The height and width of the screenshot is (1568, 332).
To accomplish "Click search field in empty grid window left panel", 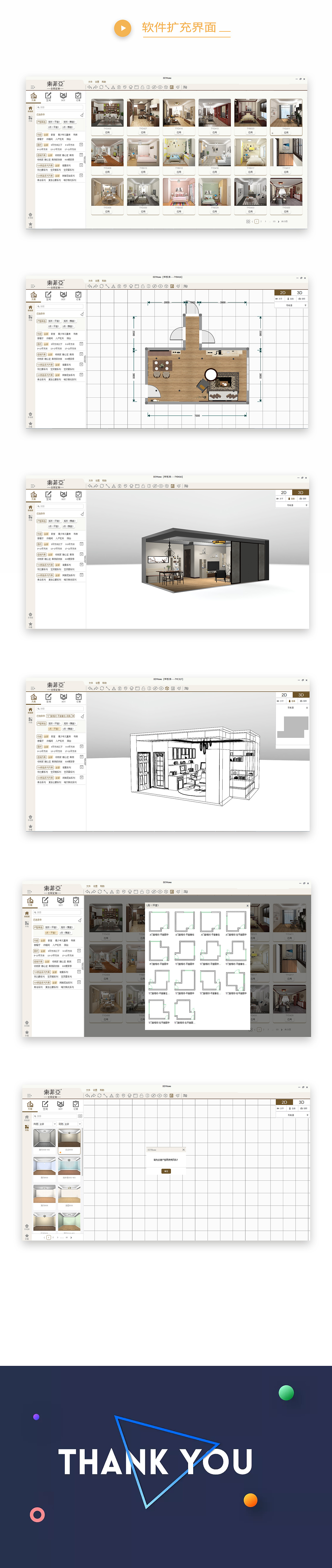I will [x=55, y=1116].
